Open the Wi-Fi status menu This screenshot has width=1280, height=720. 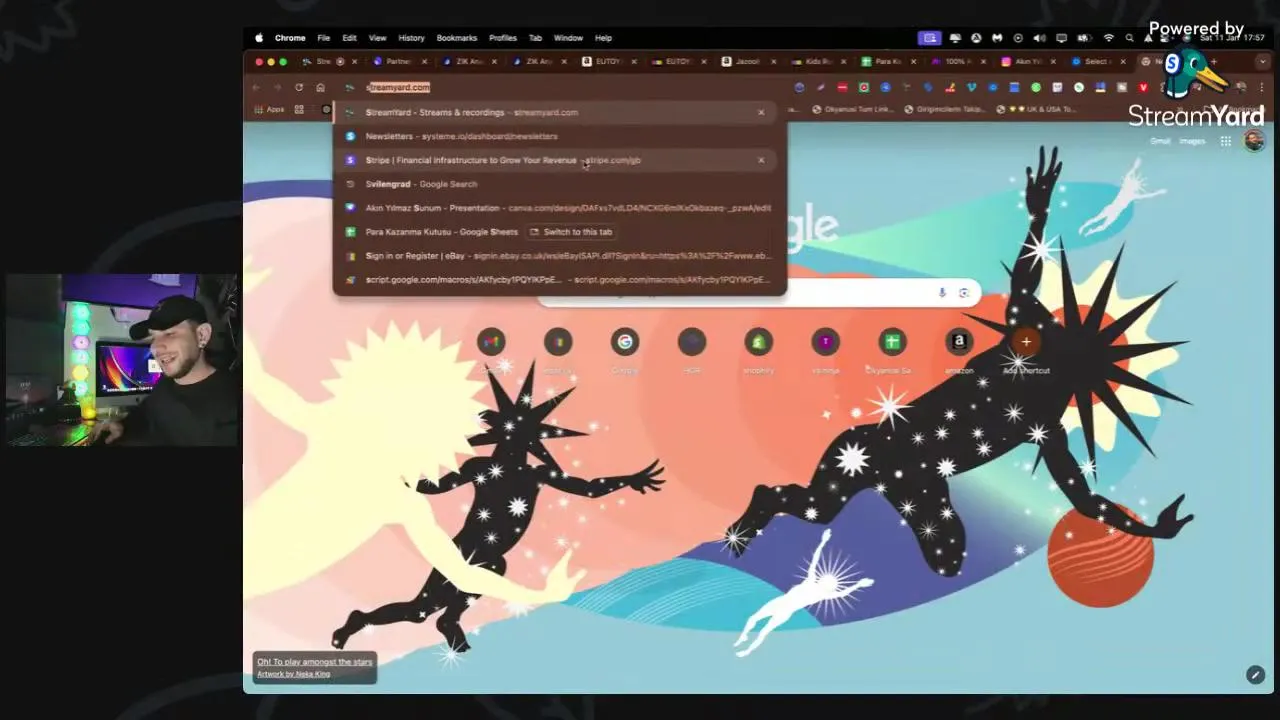click(x=1108, y=38)
